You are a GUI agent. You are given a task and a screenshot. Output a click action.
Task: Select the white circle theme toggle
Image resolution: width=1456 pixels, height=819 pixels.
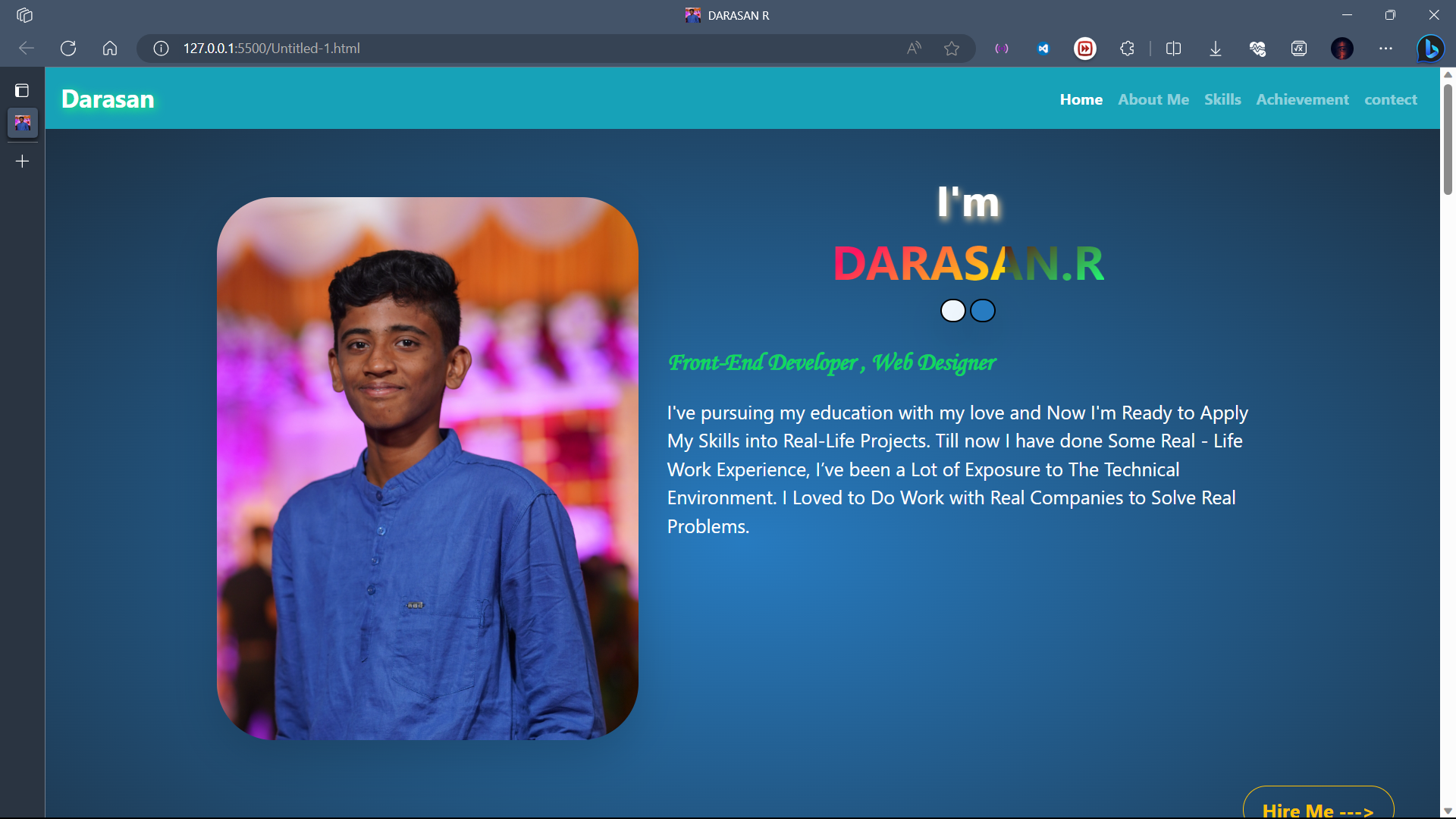(952, 311)
